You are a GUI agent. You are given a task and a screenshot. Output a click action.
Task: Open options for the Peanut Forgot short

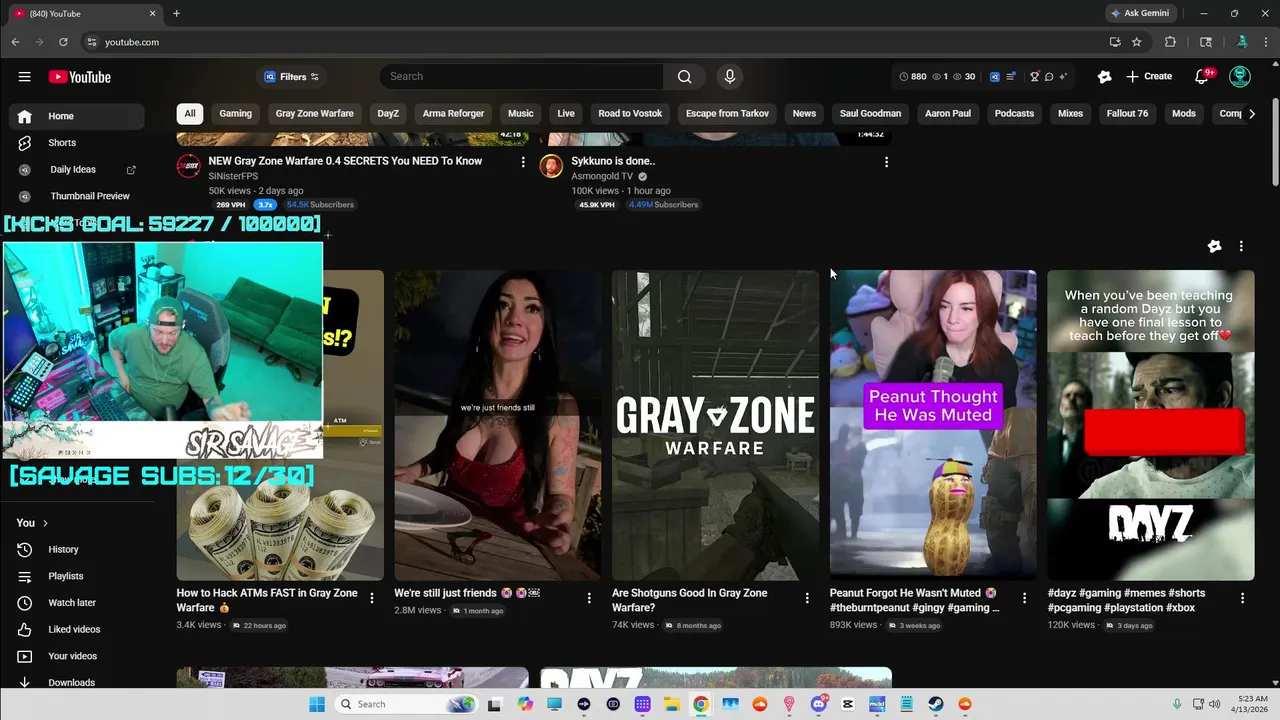pyautogui.click(x=1024, y=598)
